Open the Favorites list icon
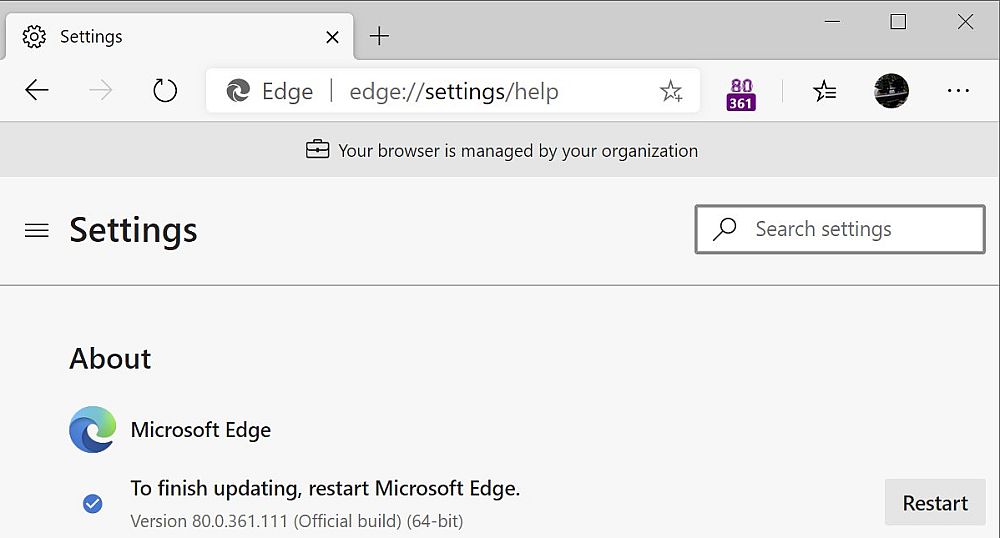 click(x=825, y=92)
